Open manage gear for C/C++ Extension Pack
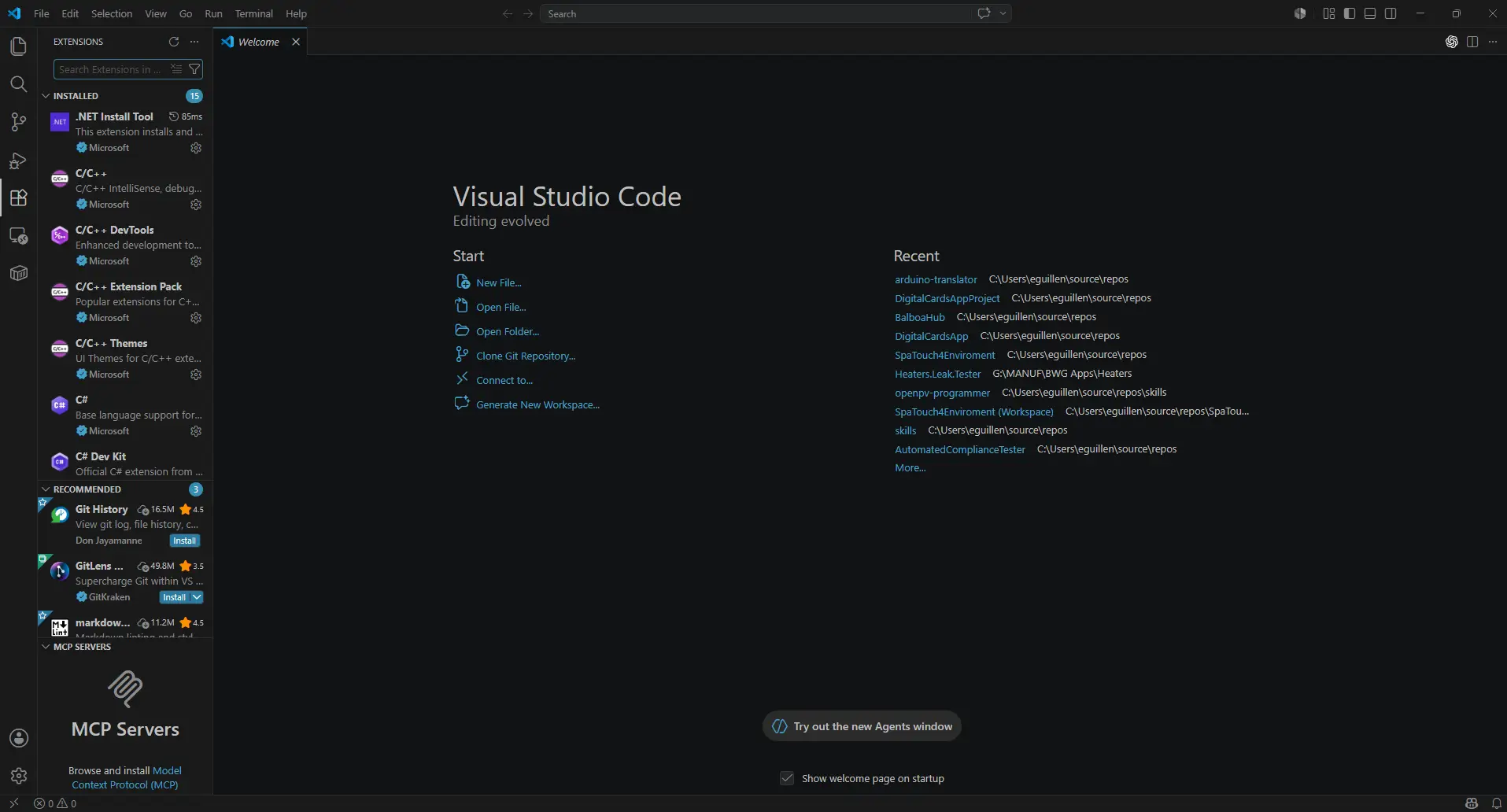Viewport: 1507px width, 812px height. (x=196, y=318)
